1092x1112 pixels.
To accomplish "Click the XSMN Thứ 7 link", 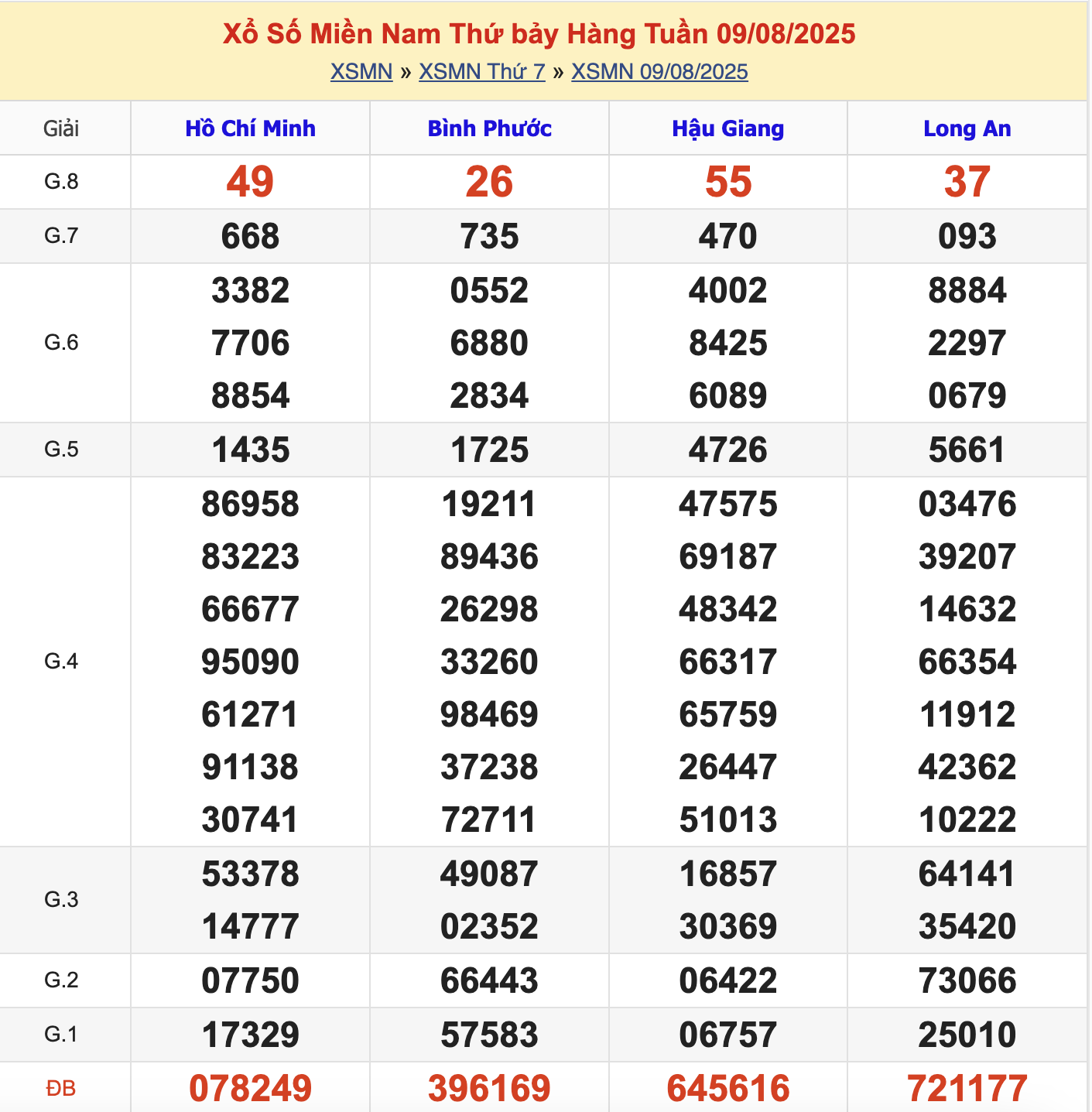I will pyautogui.click(x=481, y=71).
